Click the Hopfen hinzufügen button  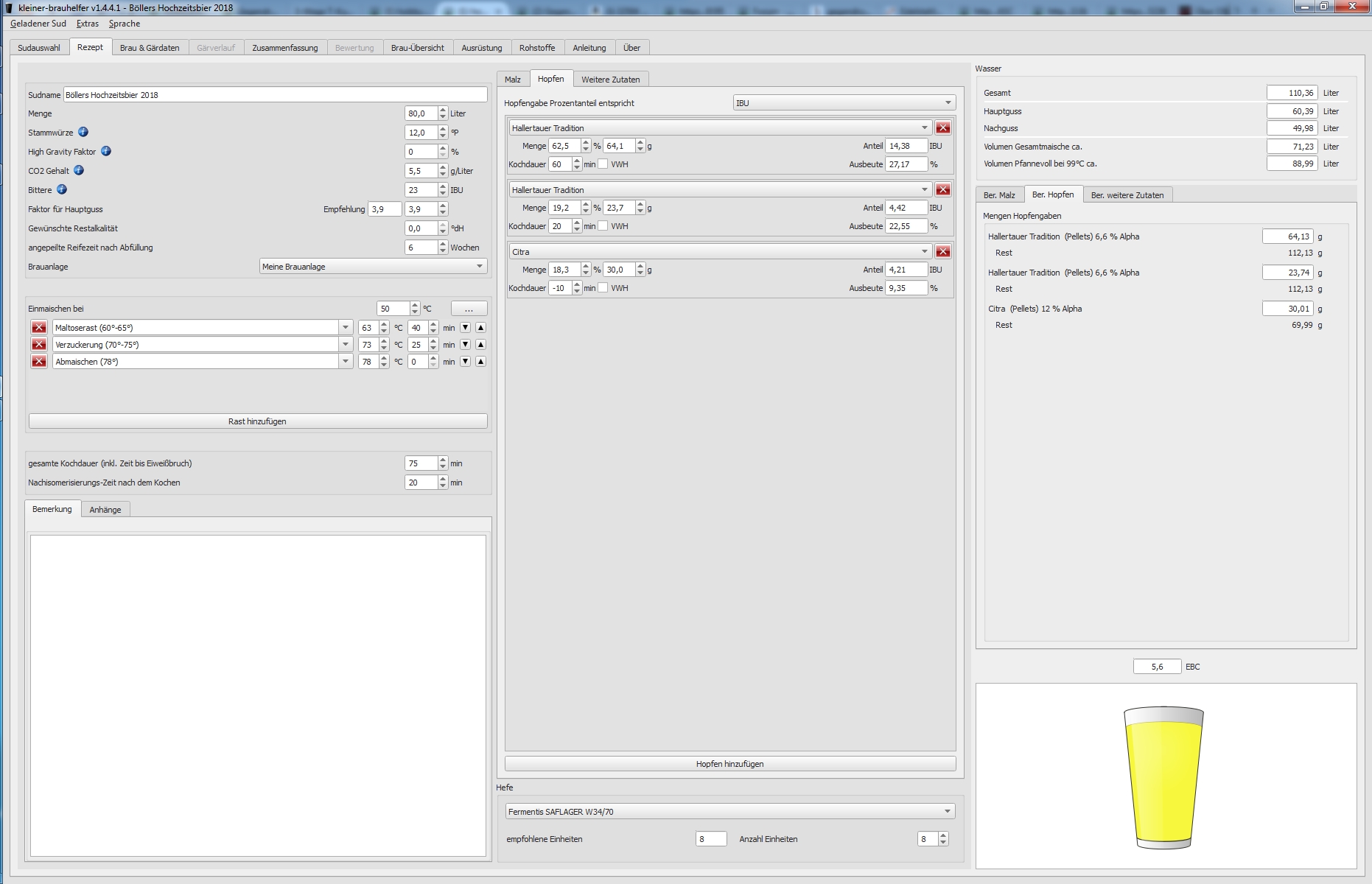pyautogui.click(x=729, y=764)
